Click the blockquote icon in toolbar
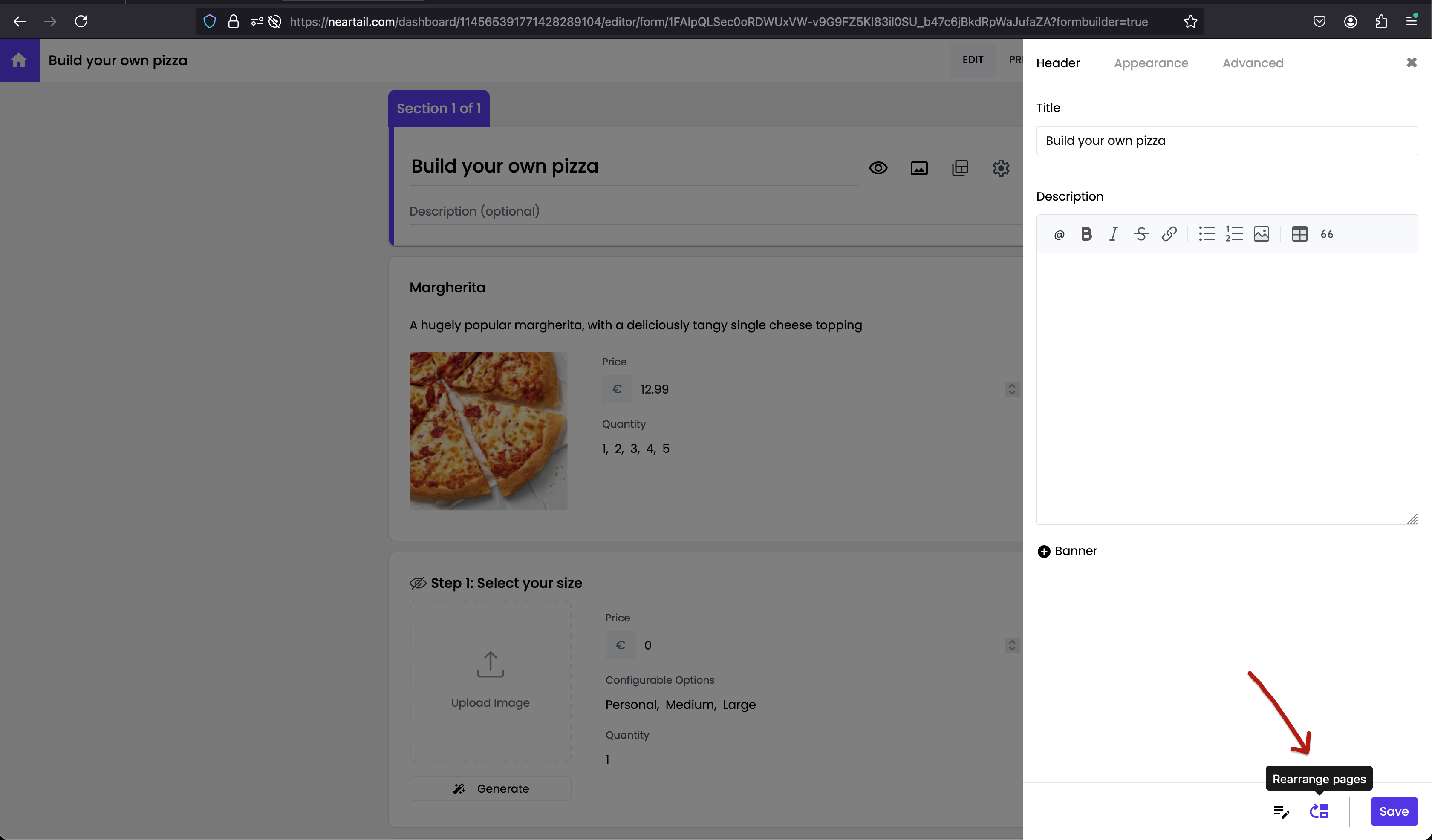The width and height of the screenshot is (1432, 840). (1327, 234)
